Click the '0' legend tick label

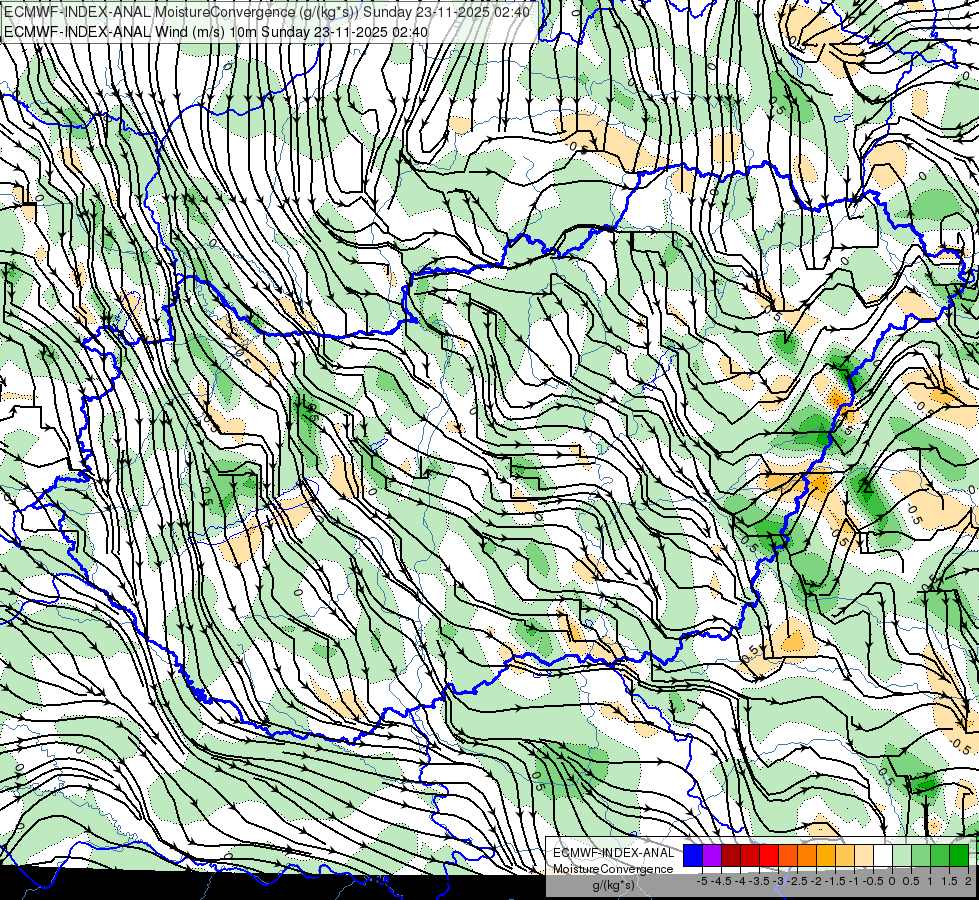(x=892, y=881)
